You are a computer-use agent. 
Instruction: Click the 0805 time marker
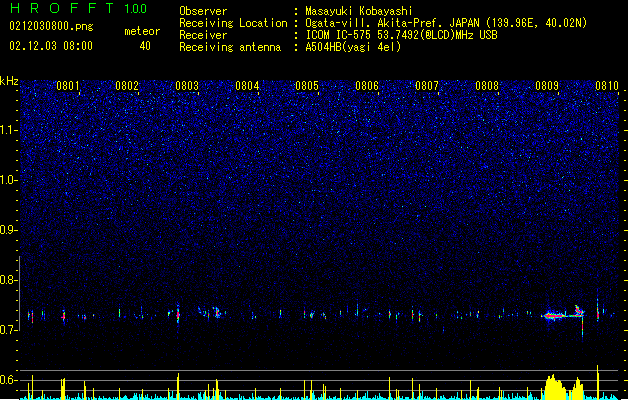point(307,86)
